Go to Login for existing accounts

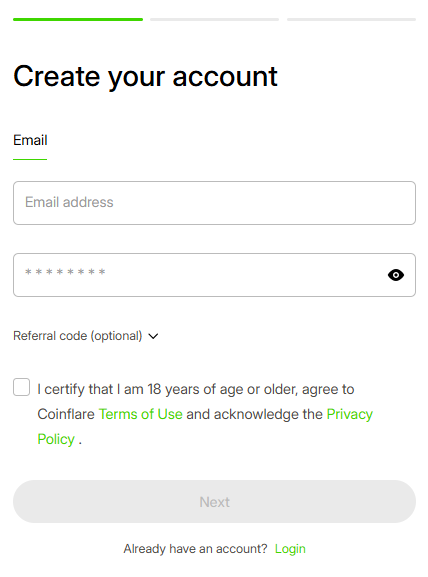click(290, 549)
